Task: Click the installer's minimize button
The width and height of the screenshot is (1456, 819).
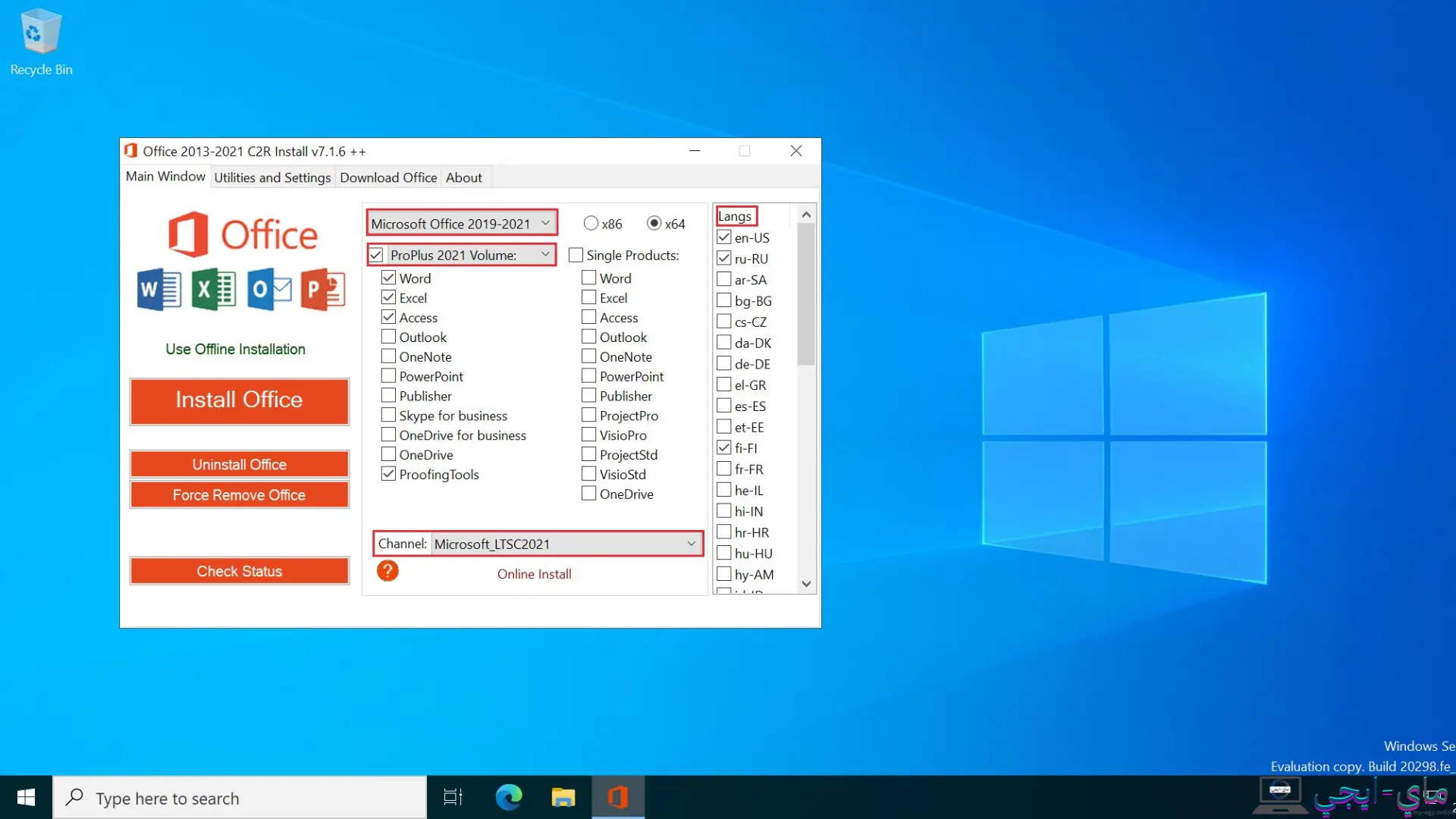Action: coord(694,151)
